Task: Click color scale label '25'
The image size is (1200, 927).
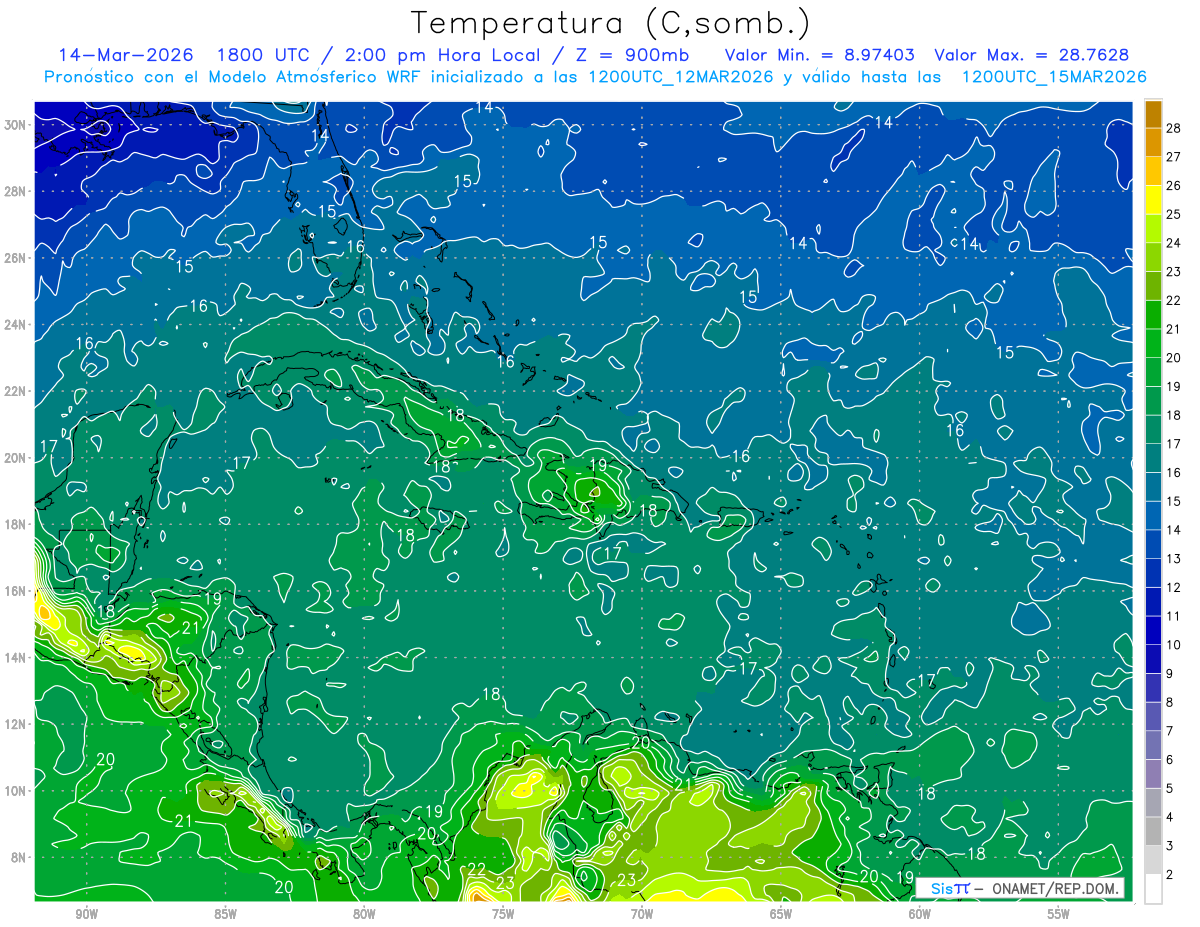Action: pyautogui.click(x=1174, y=214)
